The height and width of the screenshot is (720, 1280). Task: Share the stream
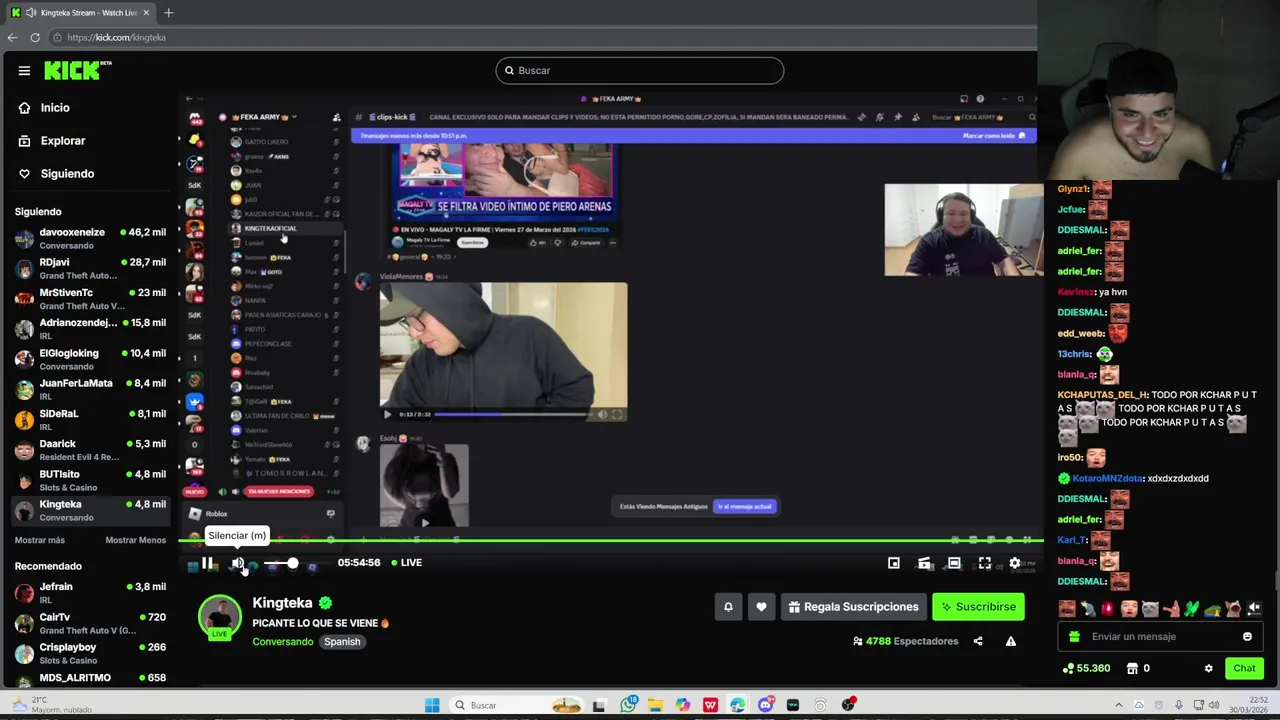click(x=978, y=641)
